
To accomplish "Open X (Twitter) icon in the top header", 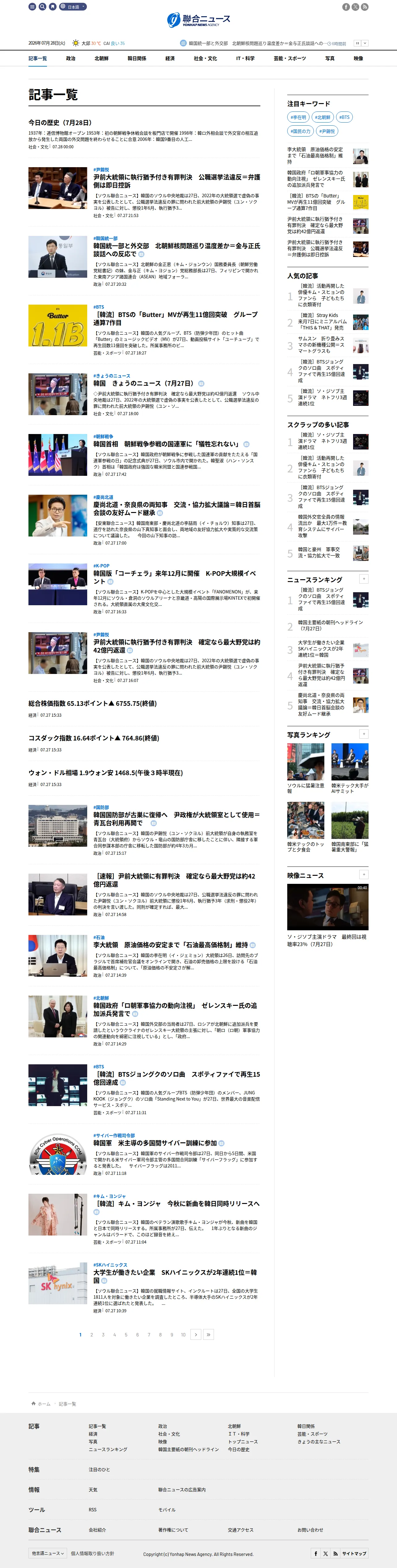I will [355, 7].
